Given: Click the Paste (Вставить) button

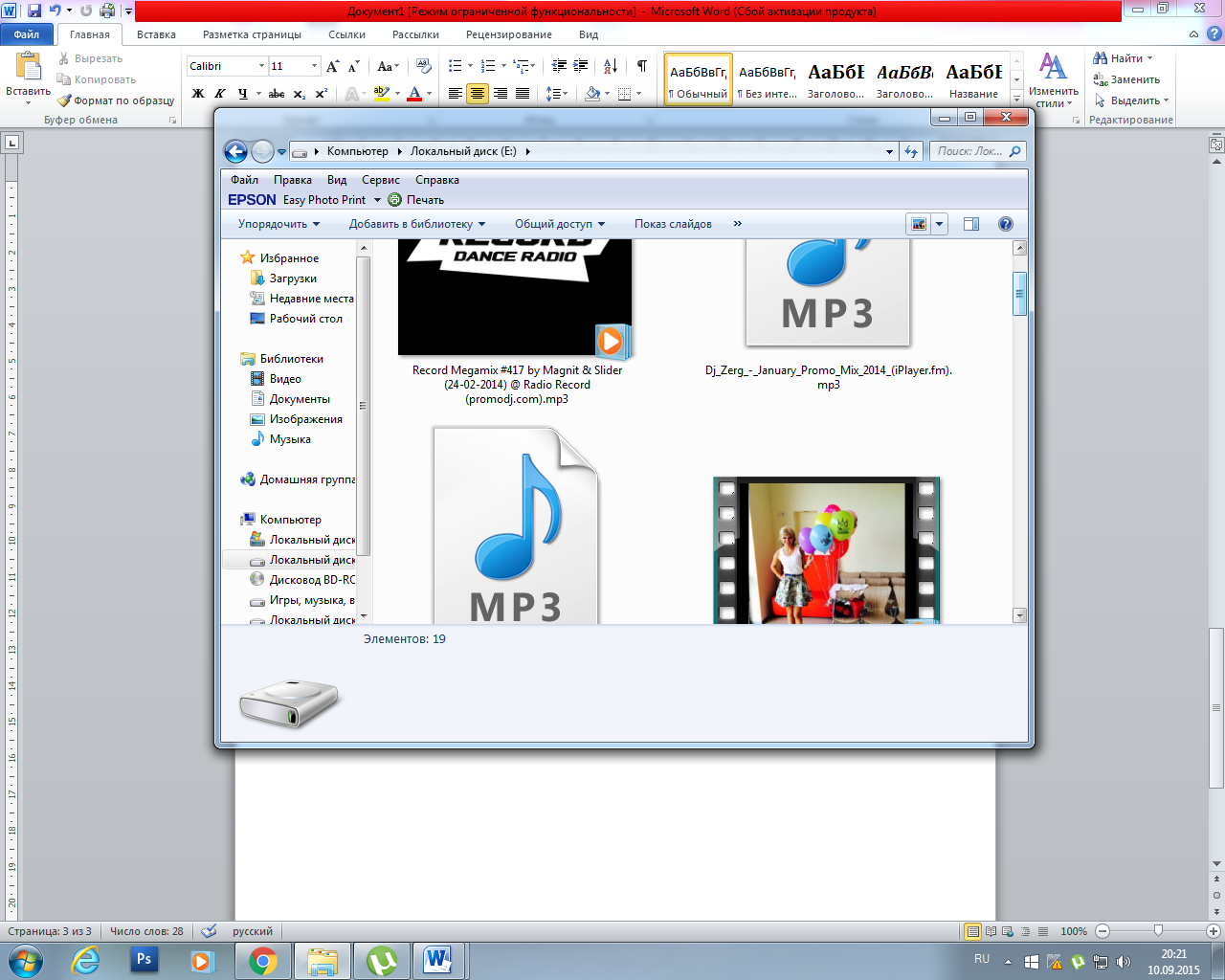Looking at the screenshot, I should point(29,79).
